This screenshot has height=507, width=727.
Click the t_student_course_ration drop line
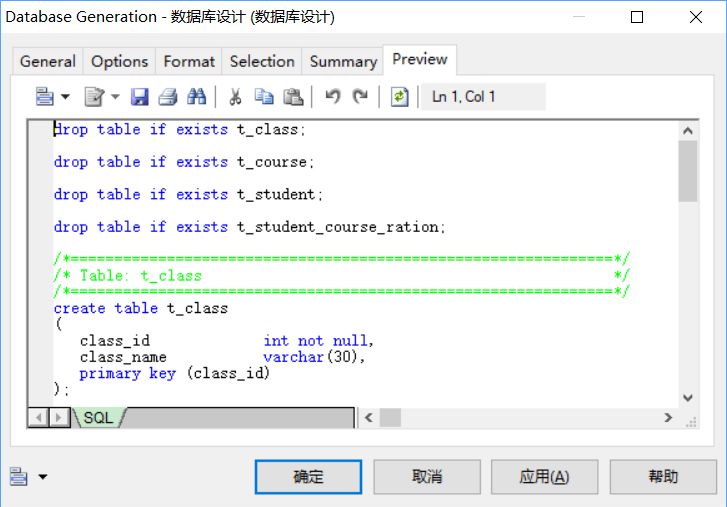click(x=249, y=227)
